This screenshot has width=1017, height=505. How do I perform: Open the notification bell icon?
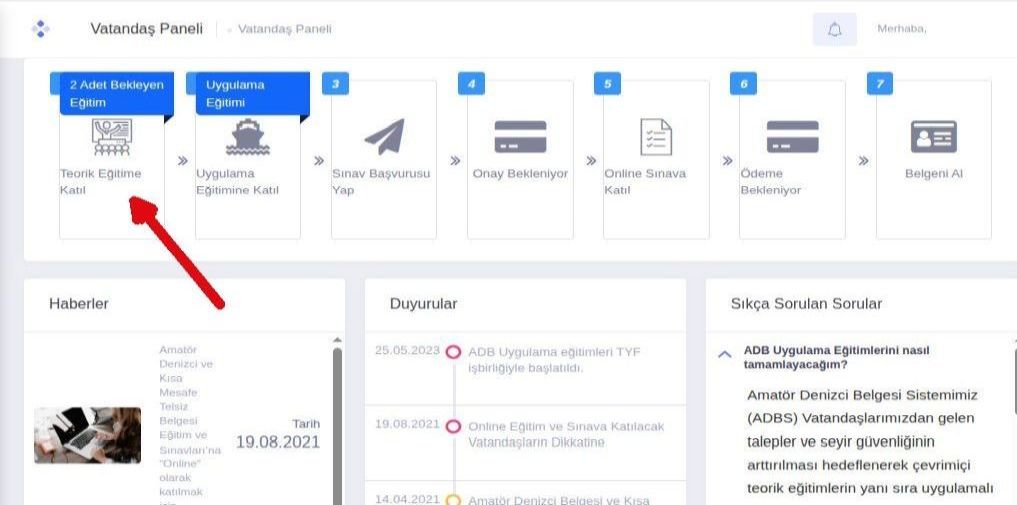[x=834, y=29]
